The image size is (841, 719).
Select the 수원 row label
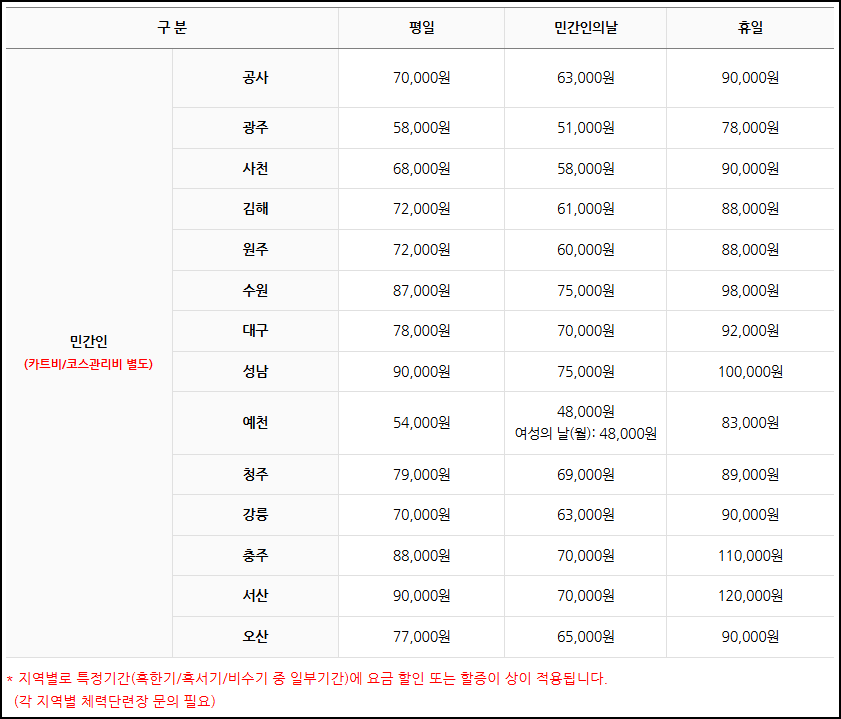coord(255,290)
